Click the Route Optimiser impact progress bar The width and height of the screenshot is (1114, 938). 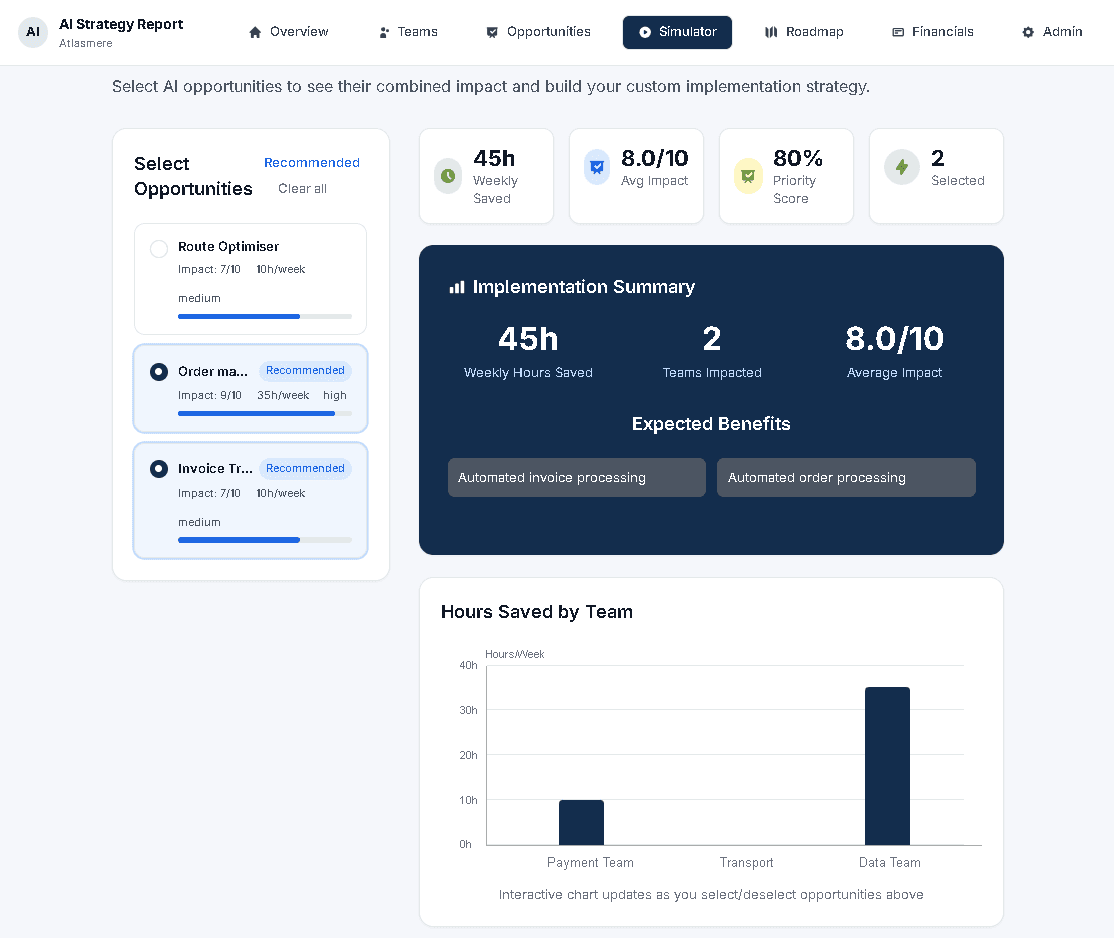point(264,316)
